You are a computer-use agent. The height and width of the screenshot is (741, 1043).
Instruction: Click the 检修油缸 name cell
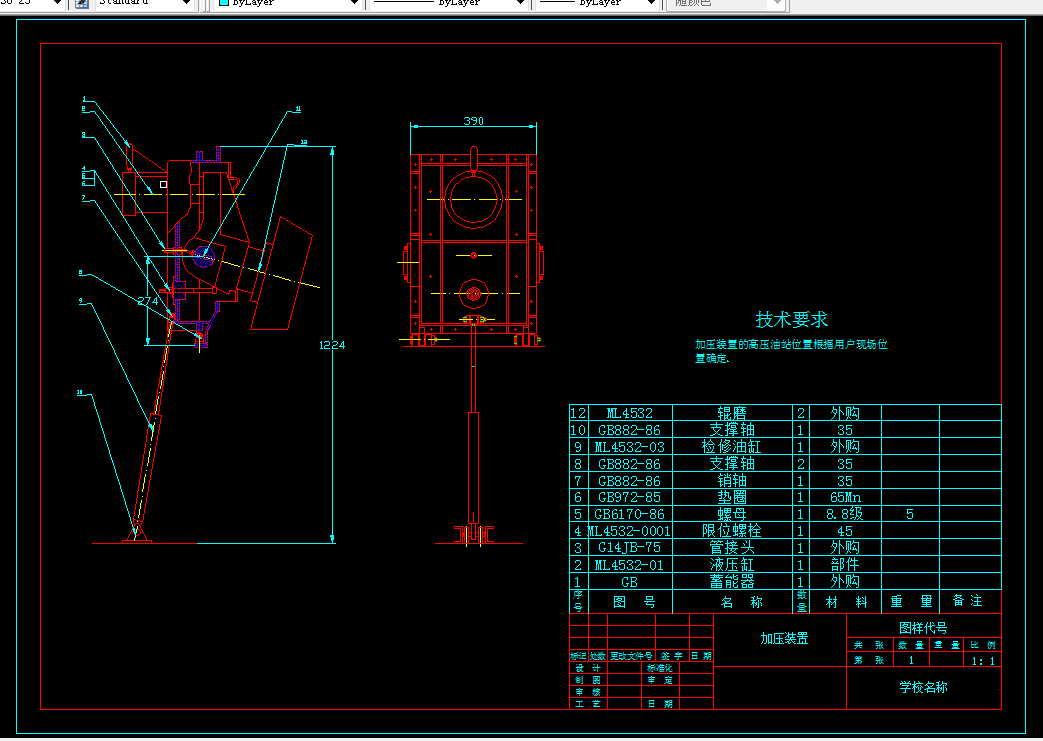pos(732,446)
